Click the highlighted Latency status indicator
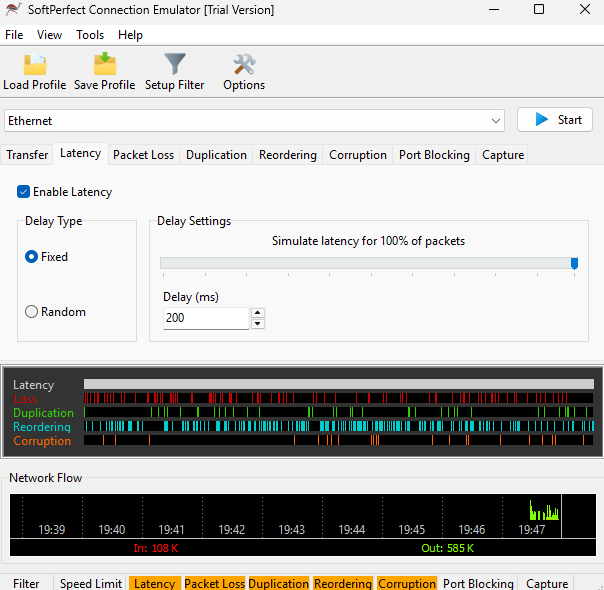Screen dimensions: 604x590 click(x=155, y=583)
